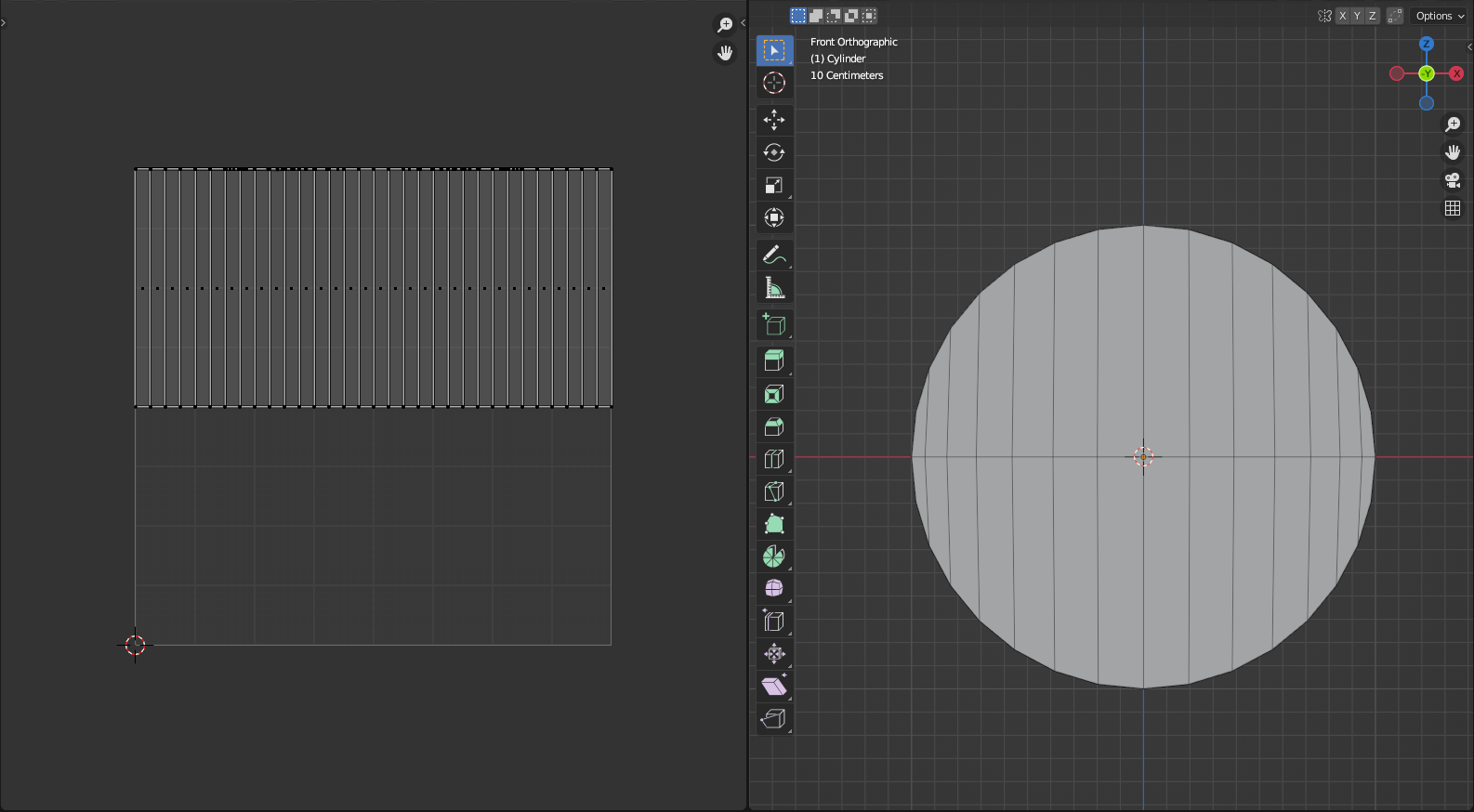Enable Z axis mirror
The image size is (1474, 812).
[1372, 16]
